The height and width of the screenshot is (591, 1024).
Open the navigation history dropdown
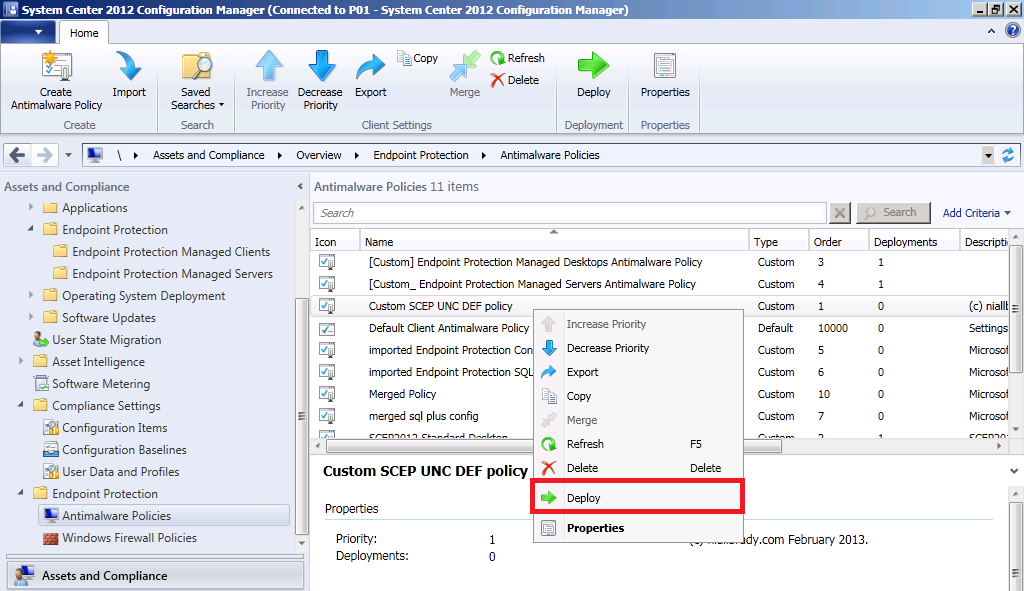(69, 155)
